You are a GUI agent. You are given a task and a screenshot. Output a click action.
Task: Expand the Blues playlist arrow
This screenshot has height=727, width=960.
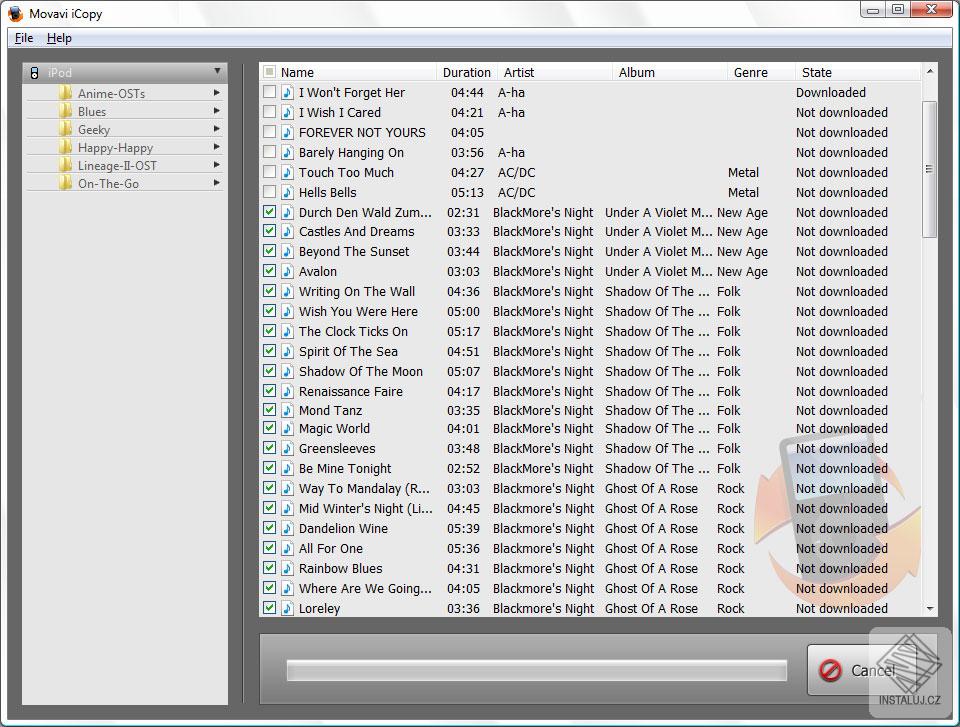[217, 111]
